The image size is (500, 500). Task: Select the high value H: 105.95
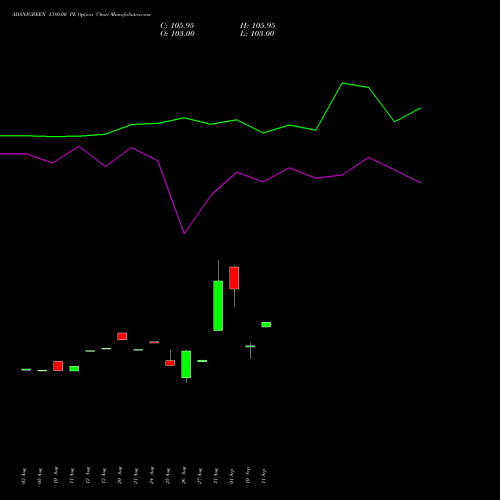point(258,26)
